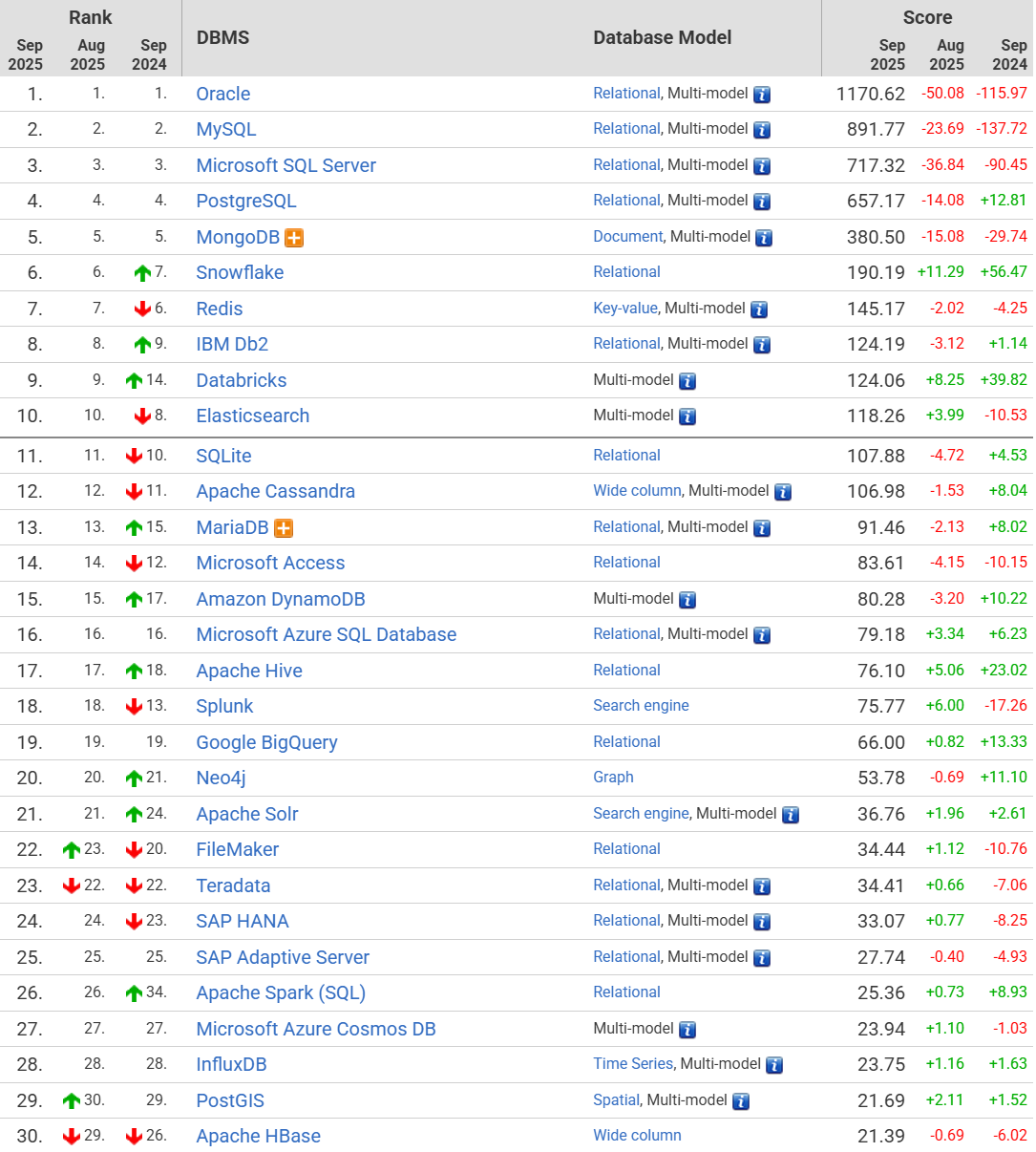Open the MongoDB link
This screenshot has width=1036, height=1152.
tap(238, 237)
